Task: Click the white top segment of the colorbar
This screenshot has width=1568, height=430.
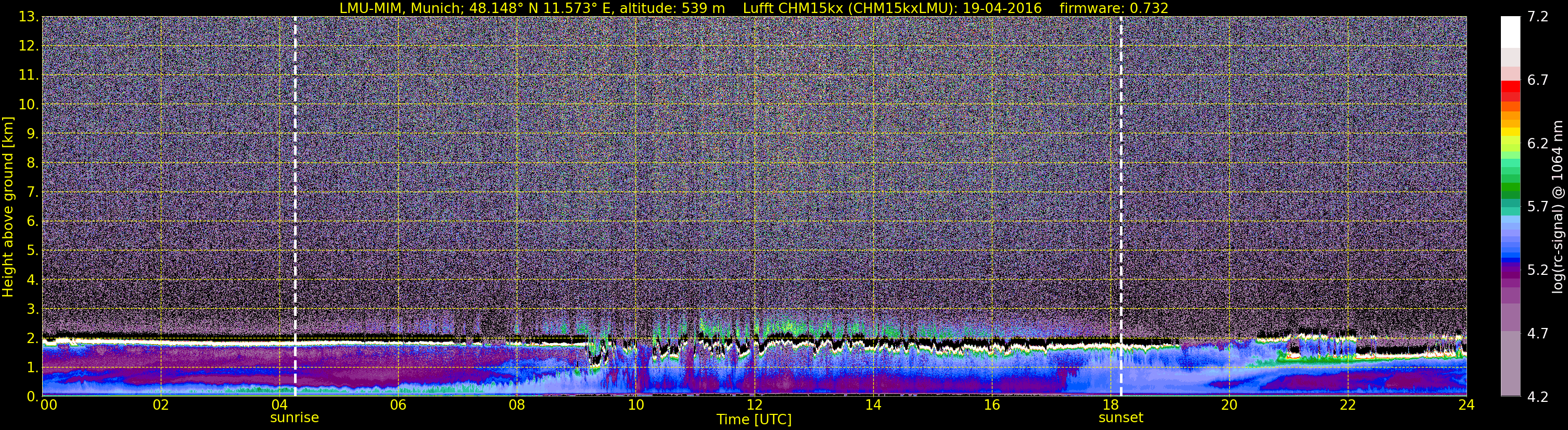Action: click(1510, 32)
